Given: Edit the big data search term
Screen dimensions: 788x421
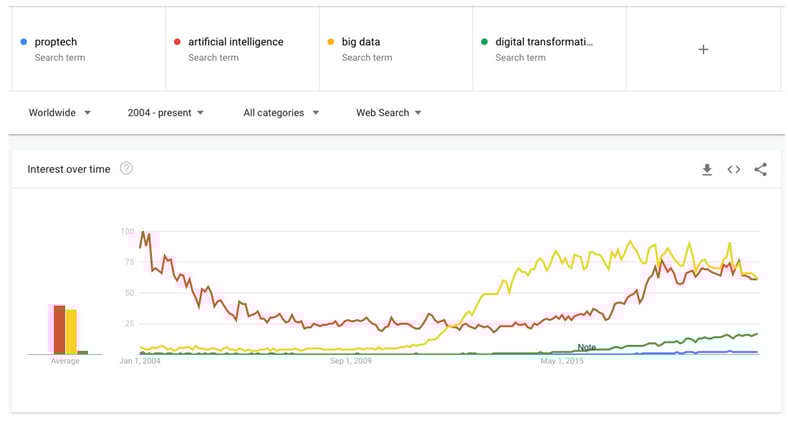Looking at the screenshot, I should pyautogui.click(x=396, y=49).
